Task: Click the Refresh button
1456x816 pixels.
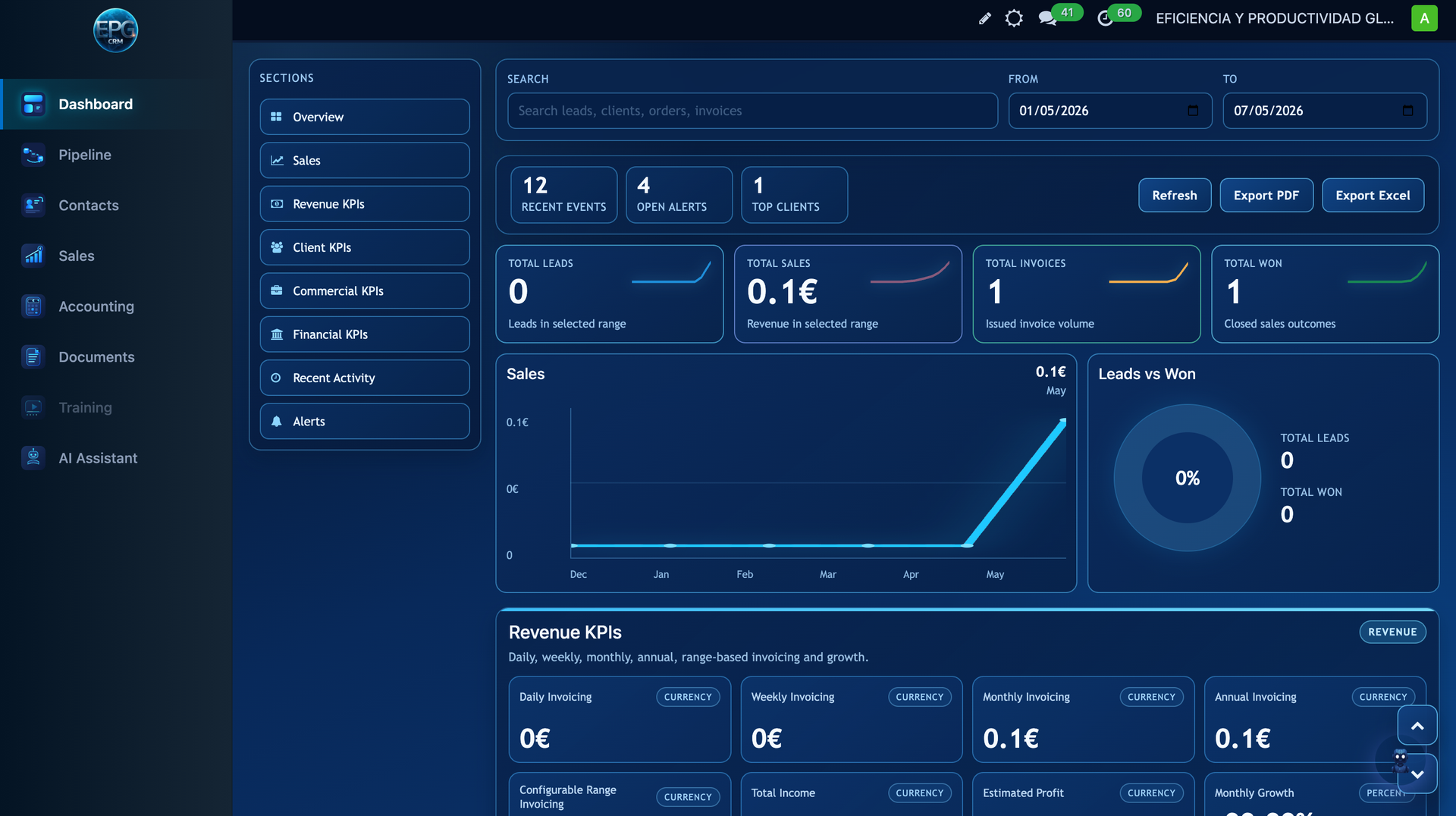Action: coord(1175,195)
